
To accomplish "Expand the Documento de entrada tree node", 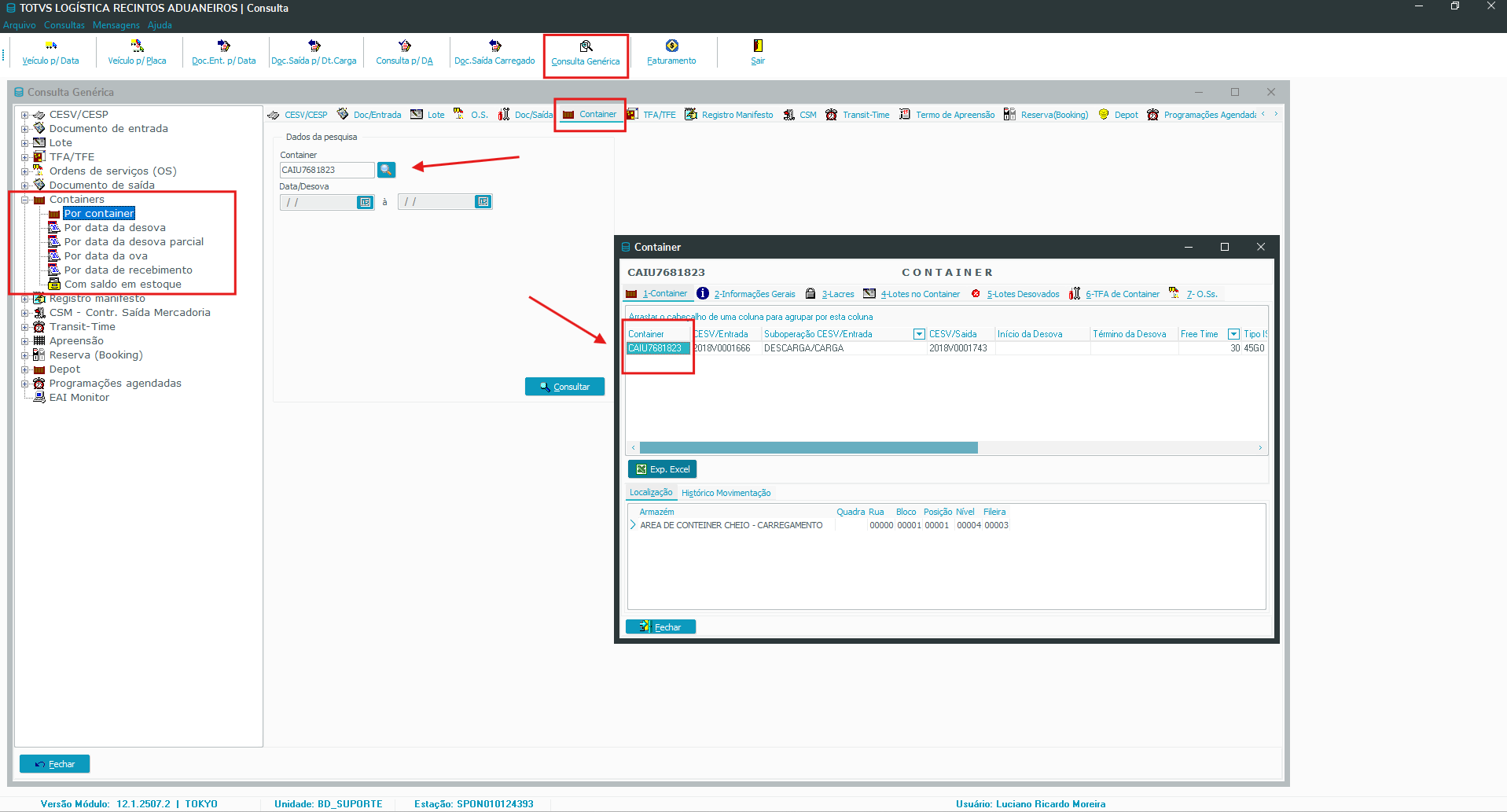I will pos(25,129).
